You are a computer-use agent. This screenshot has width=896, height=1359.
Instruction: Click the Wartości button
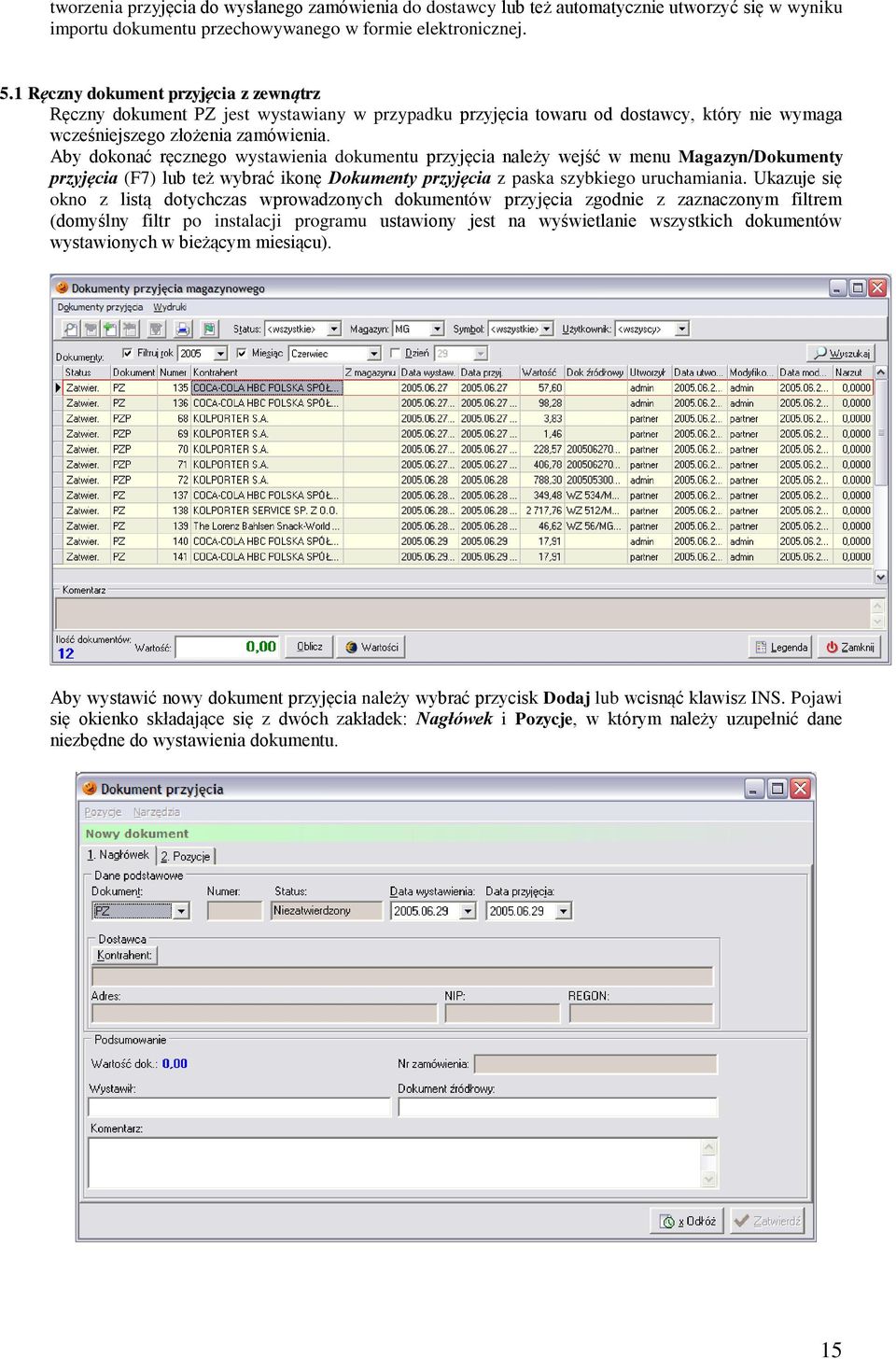click(x=371, y=647)
